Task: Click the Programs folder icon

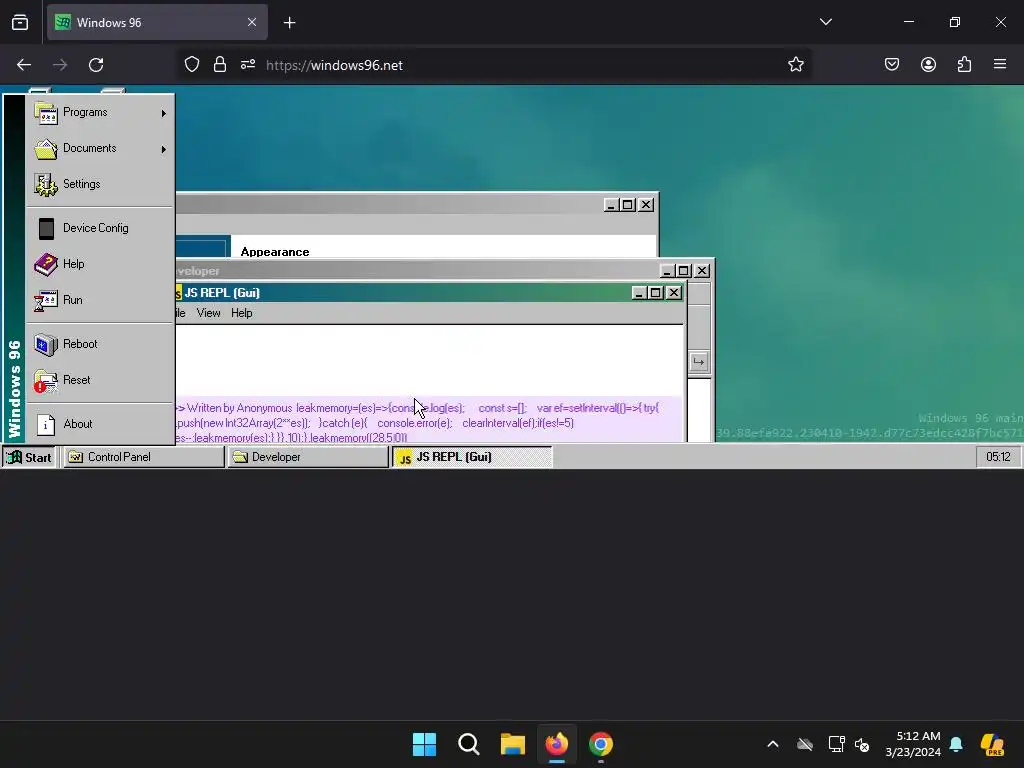Action: click(46, 113)
